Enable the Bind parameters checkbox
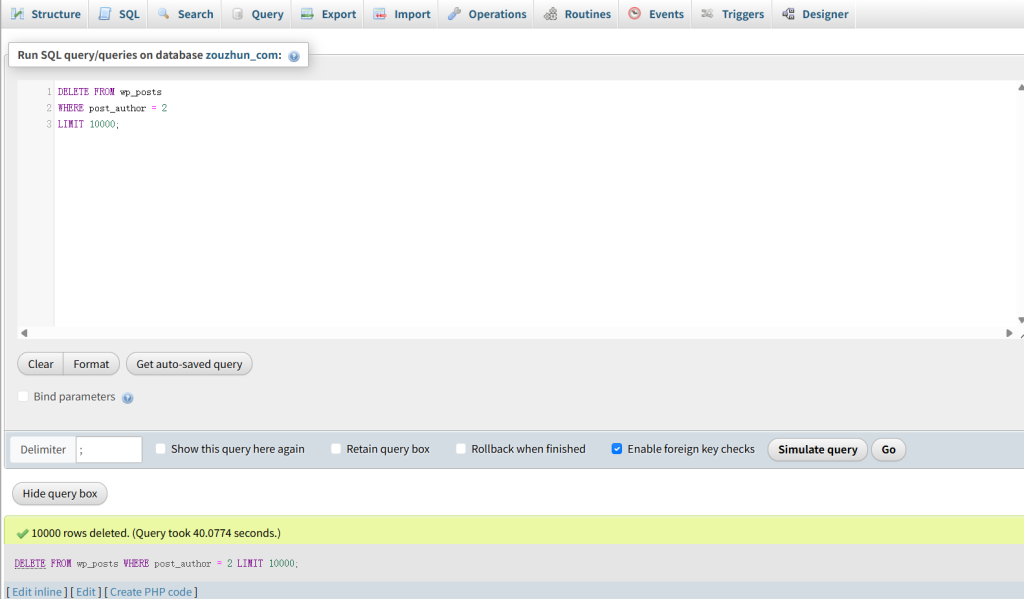The height and width of the screenshot is (599, 1024). 23,397
